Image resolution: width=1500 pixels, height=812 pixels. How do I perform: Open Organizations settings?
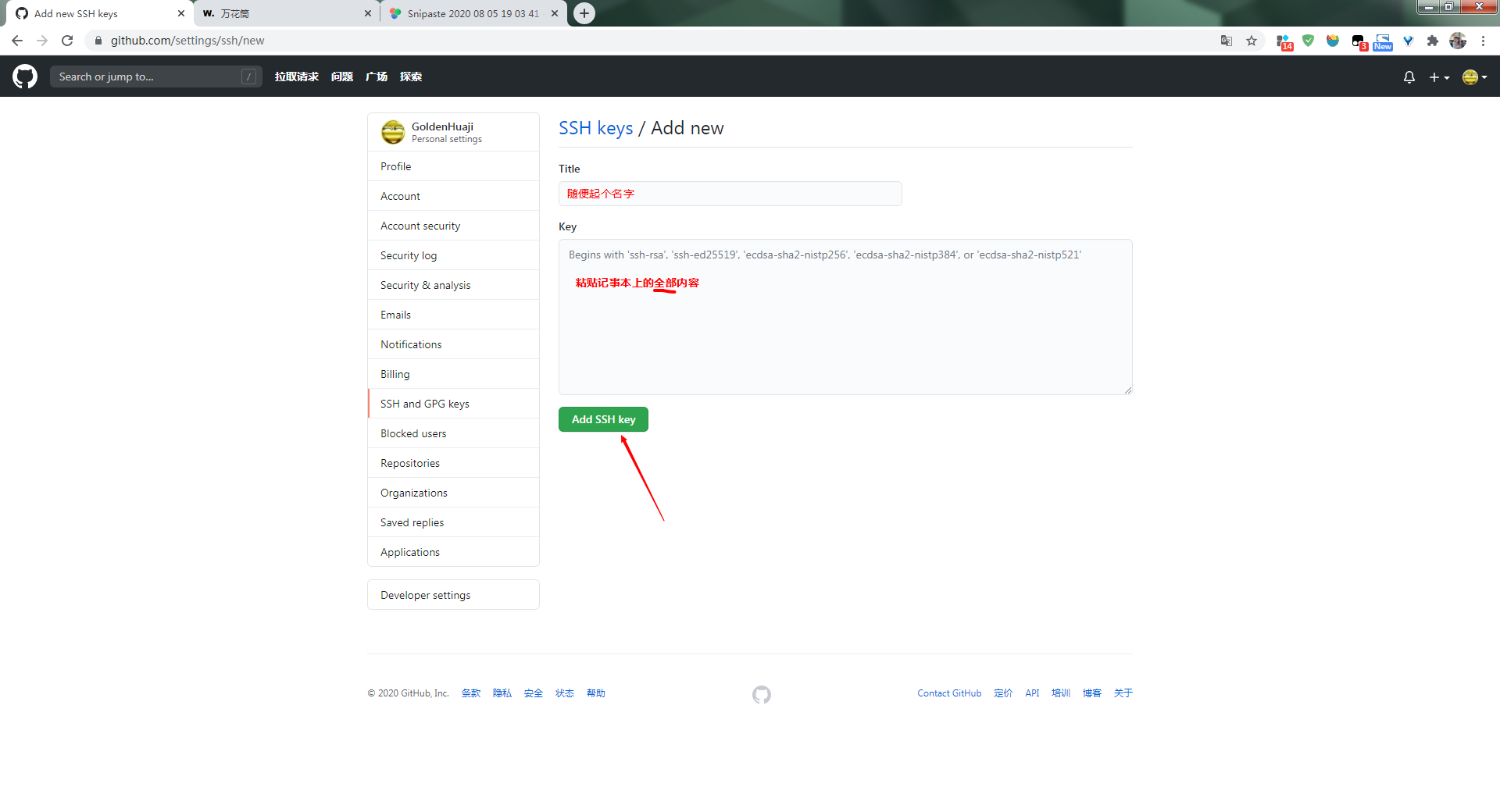(x=453, y=493)
